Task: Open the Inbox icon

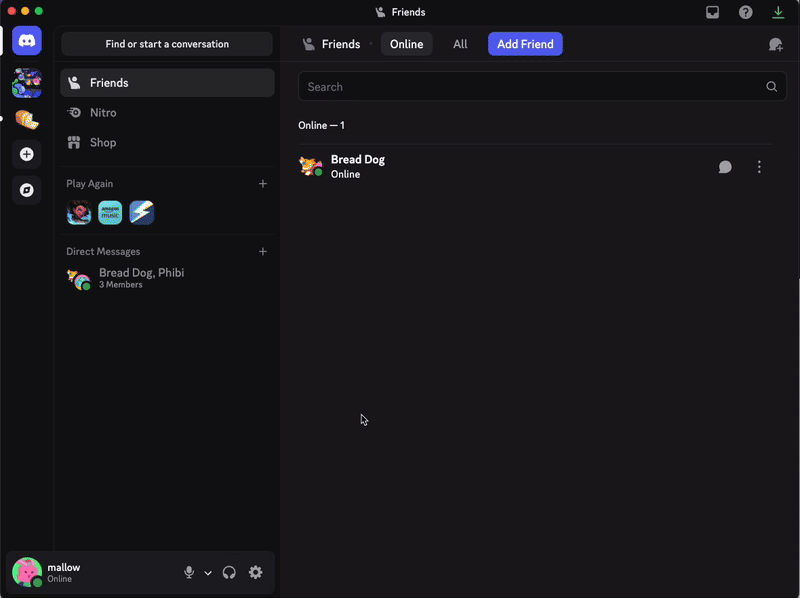Action: click(x=712, y=12)
